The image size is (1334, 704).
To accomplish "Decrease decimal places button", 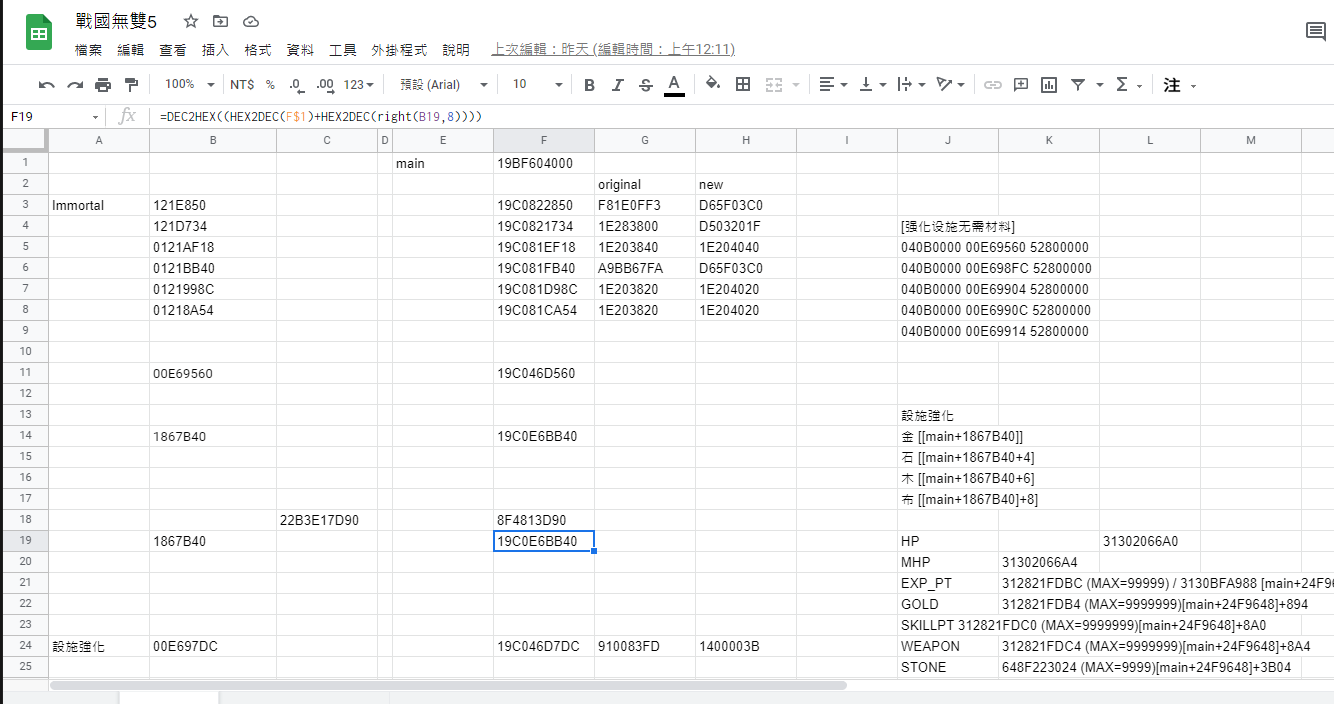I will [296, 85].
